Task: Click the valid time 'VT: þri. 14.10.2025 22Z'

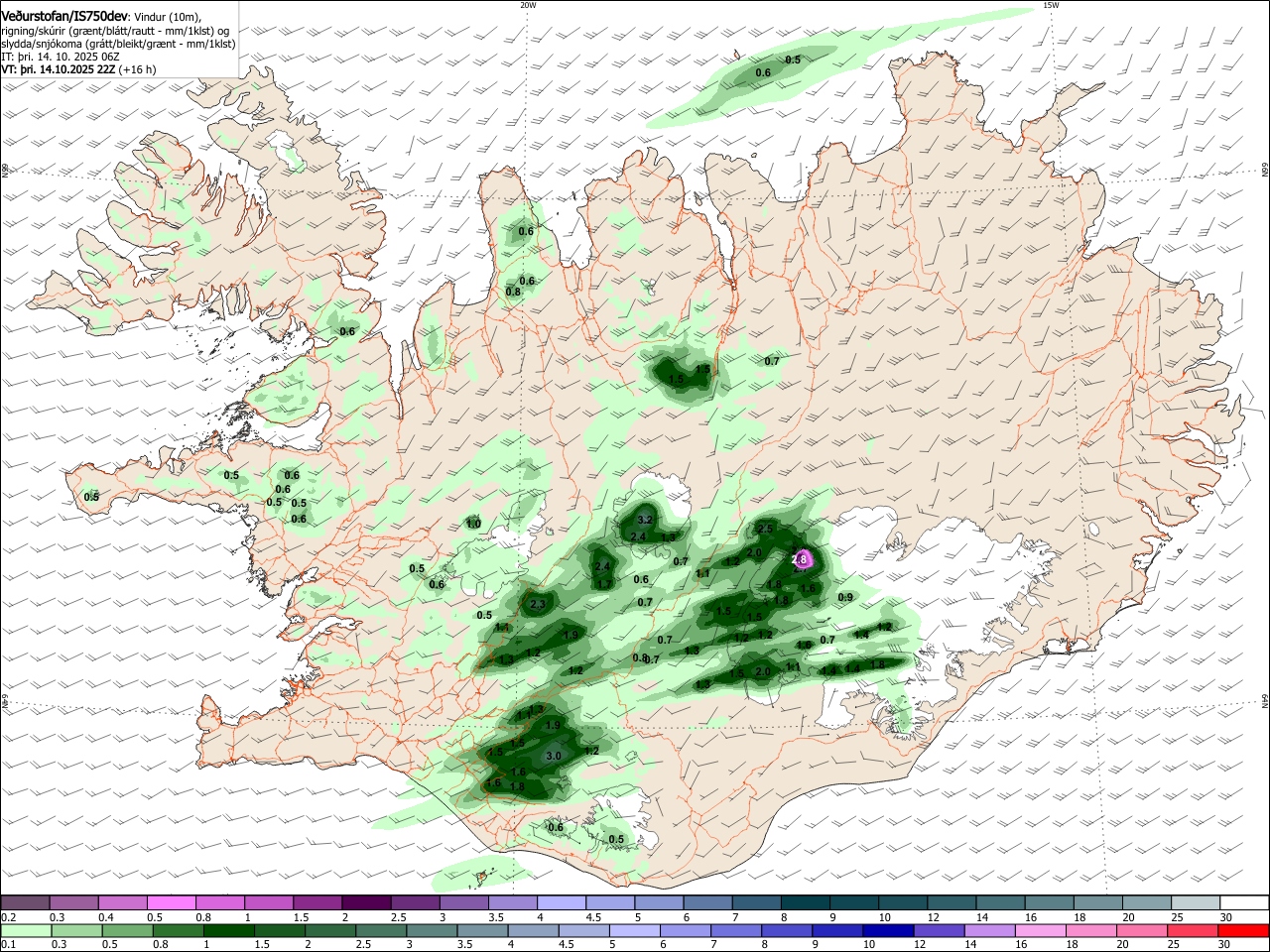Action: point(59,70)
